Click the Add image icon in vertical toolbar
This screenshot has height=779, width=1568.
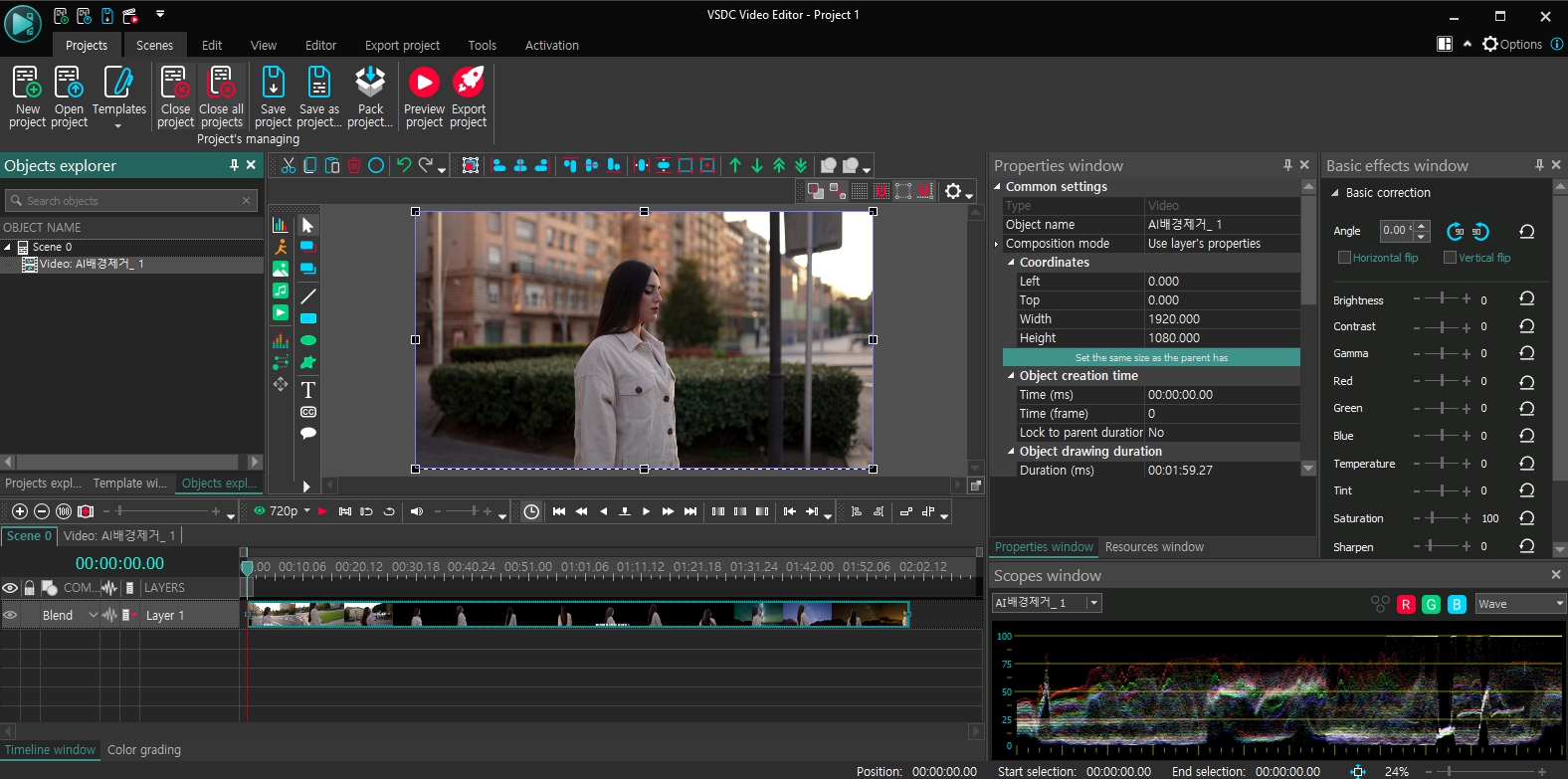tap(281, 269)
